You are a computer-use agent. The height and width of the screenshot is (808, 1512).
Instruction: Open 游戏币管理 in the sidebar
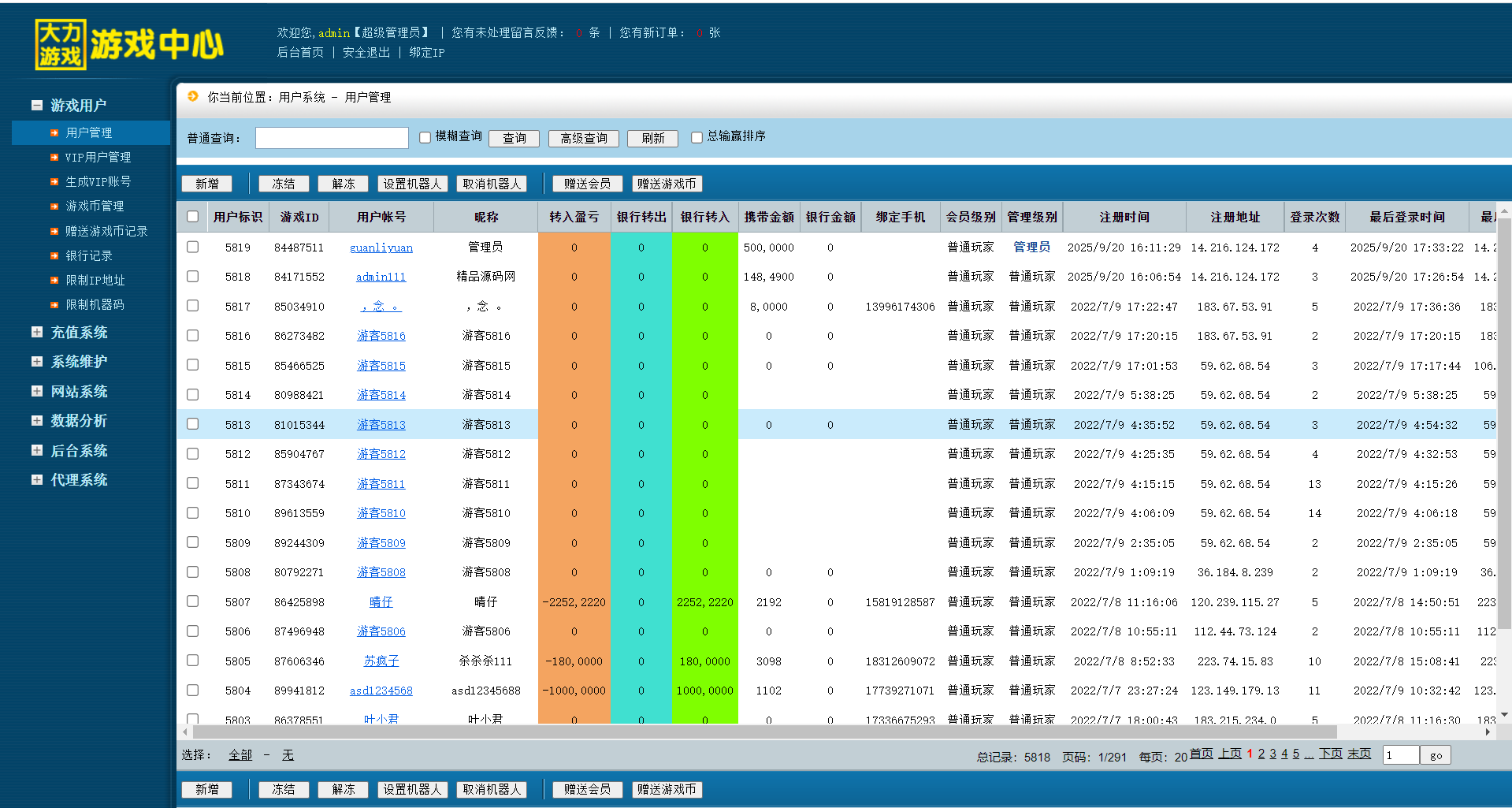coord(95,207)
